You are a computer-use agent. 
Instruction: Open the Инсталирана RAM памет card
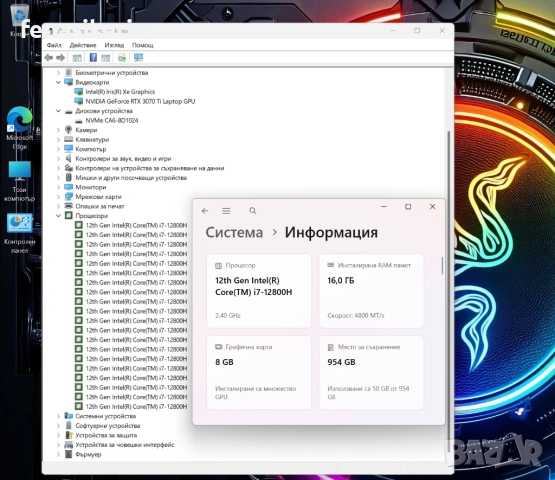tap(371, 291)
